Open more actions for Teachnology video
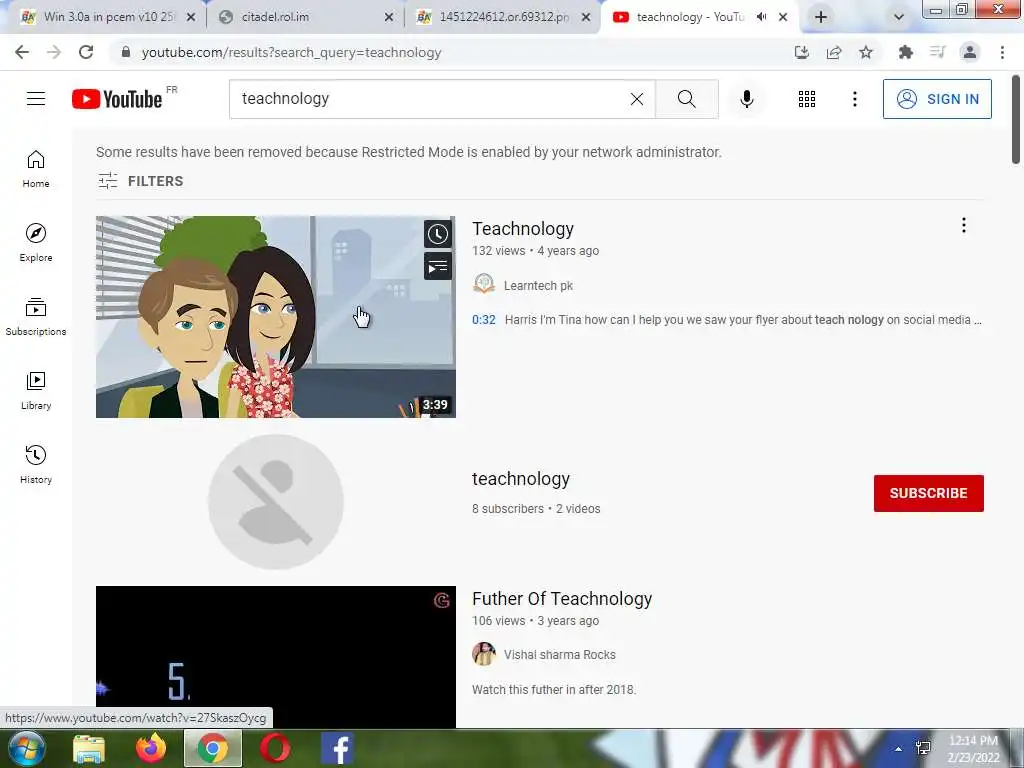The image size is (1024, 768). click(963, 225)
